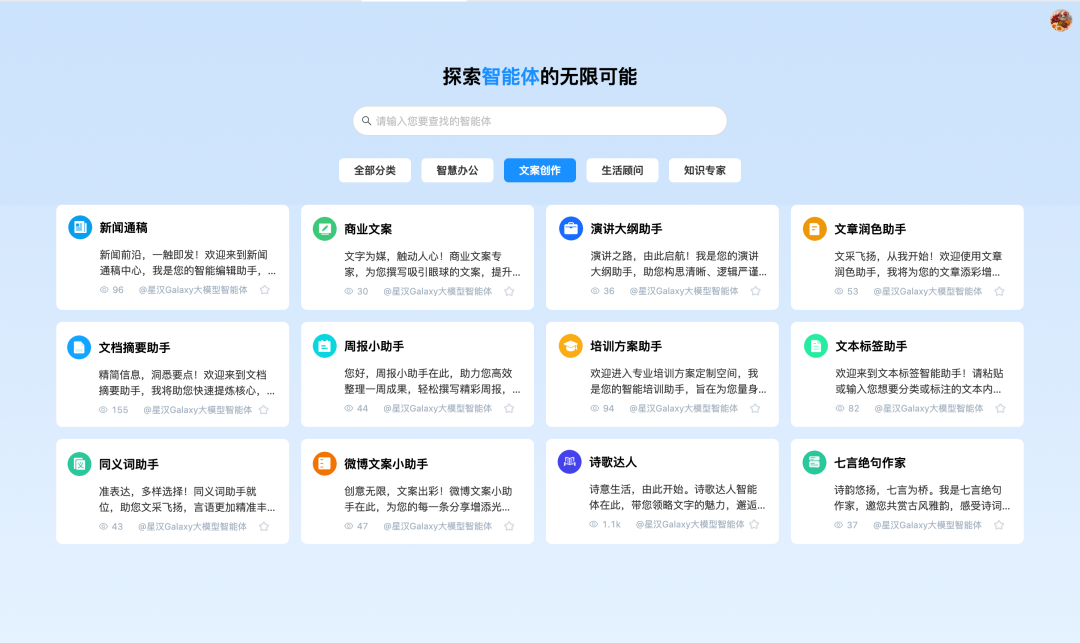The height and width of the screenshot is (643, 1080).
Task: Click the 新闻通稿 agent icon
Action: (x=80, y=226)
